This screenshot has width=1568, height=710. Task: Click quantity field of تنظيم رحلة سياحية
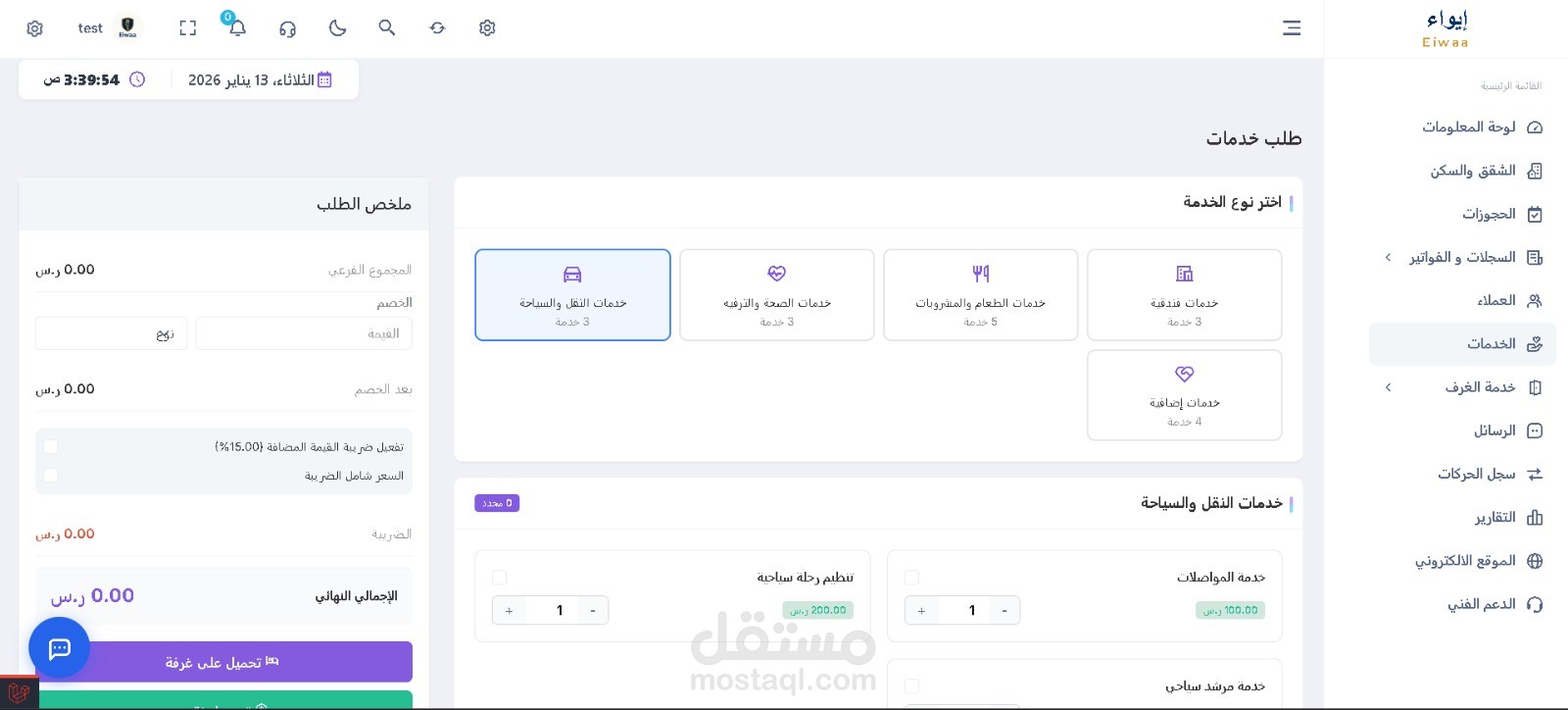pos(551,610)
